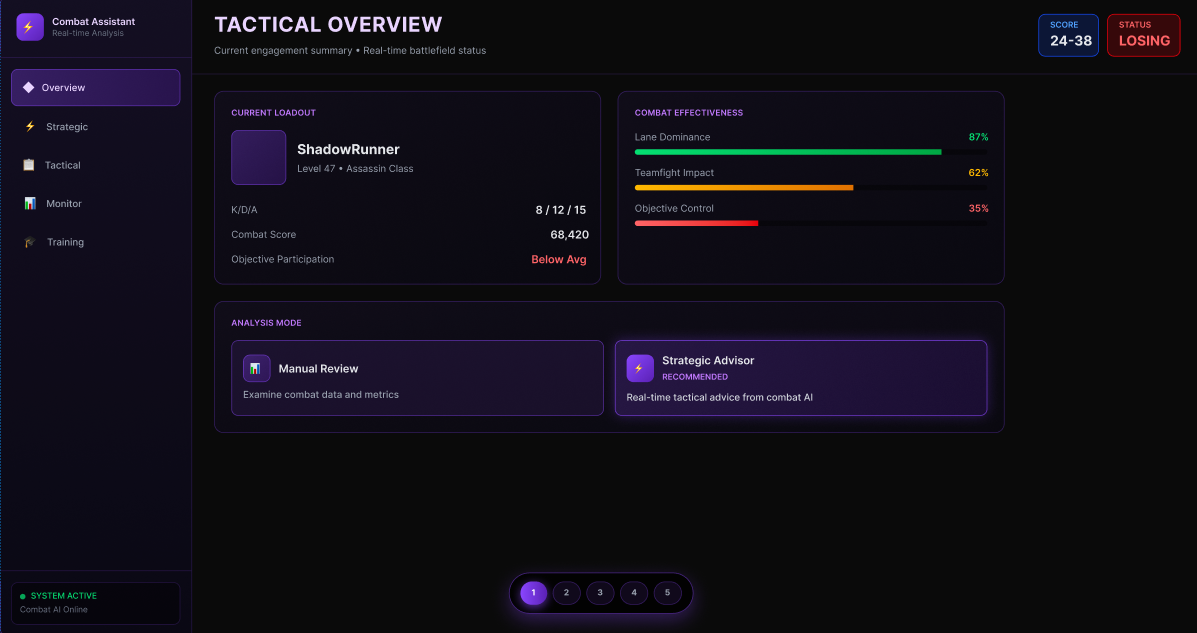The image size is (1197, 633).
Task: Click the 35% Objective Control value
Action: [x=978, y=208]
